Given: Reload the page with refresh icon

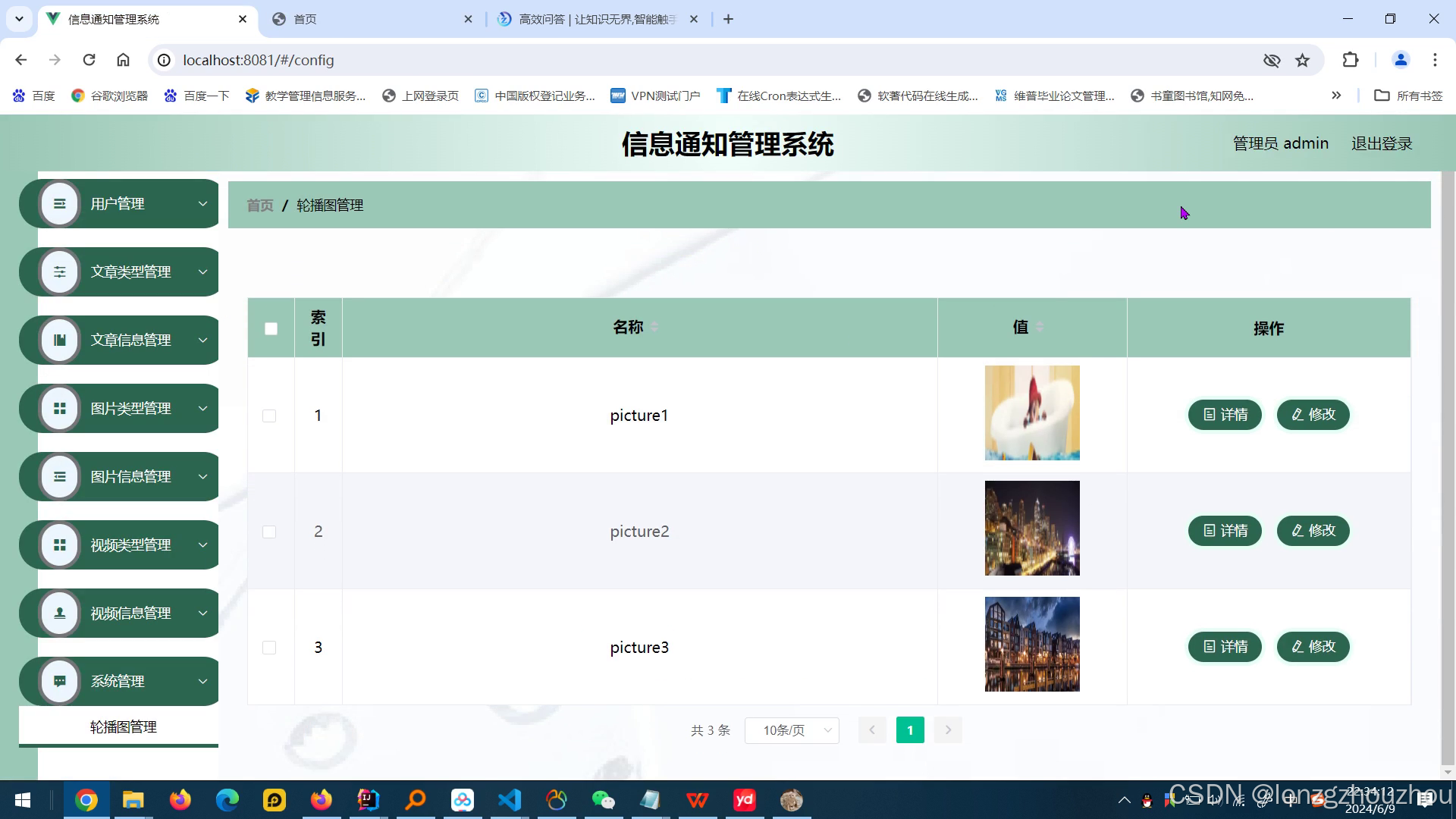Looking at the screenshot, I should 89,60.
